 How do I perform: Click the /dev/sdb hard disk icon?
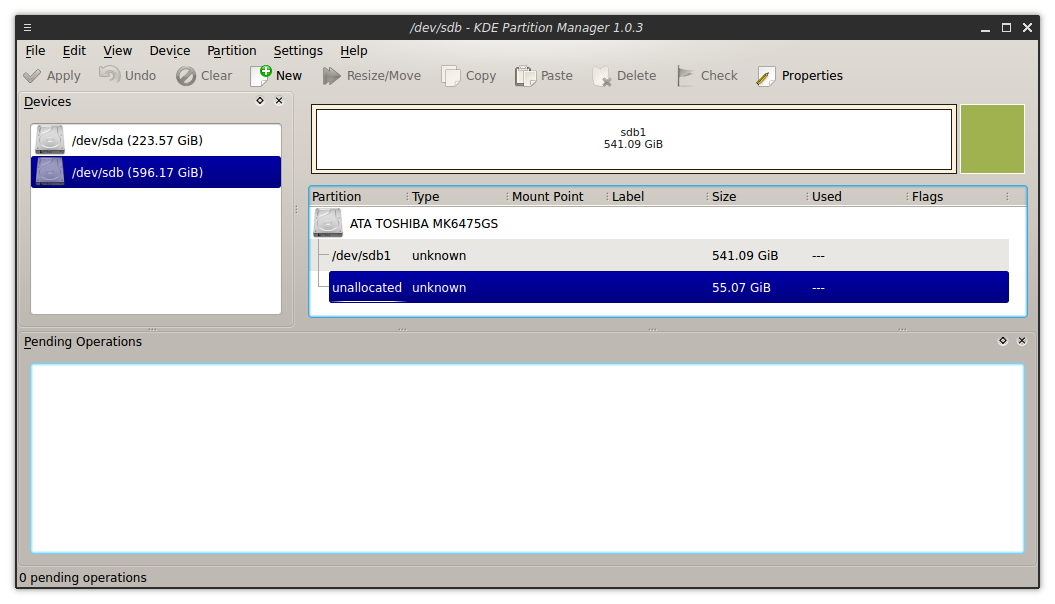50,172
